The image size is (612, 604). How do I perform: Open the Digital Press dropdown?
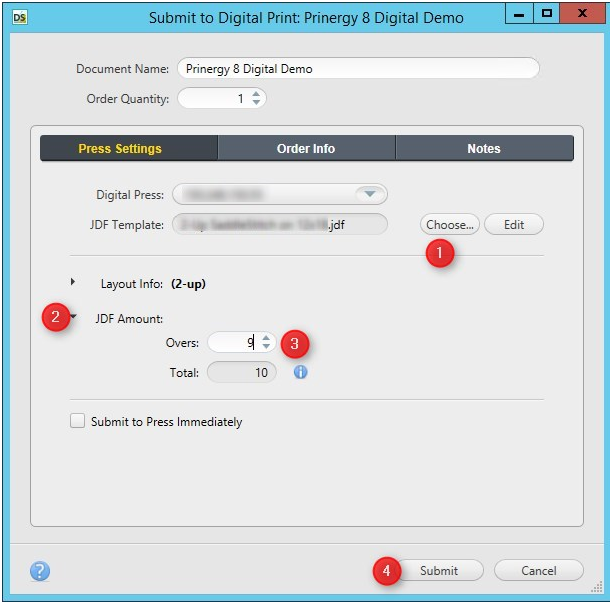[x=279, y=194]
